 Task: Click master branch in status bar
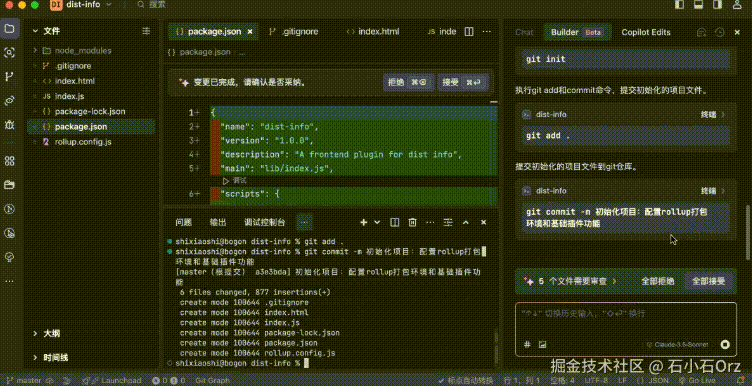(x=23, y=381)
